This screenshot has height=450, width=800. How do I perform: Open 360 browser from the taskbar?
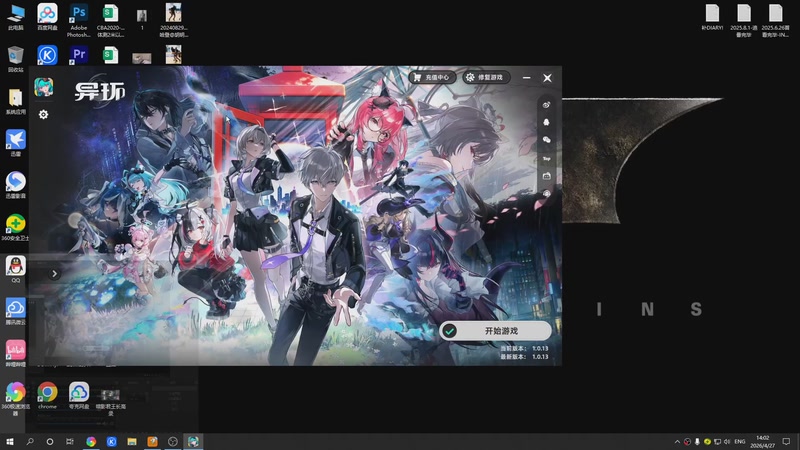point(91,441)
